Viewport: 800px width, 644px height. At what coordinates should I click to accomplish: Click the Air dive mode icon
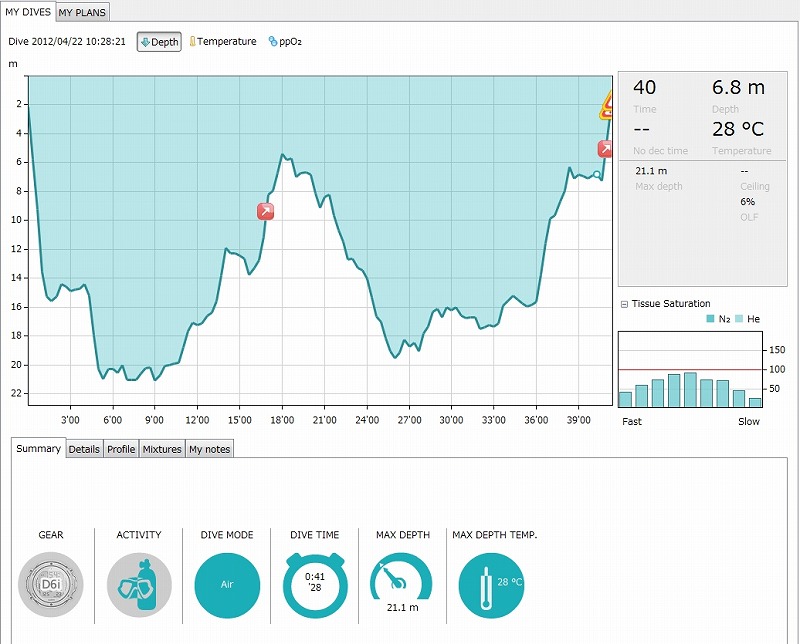pyautogui.click(x=227, y=586)
